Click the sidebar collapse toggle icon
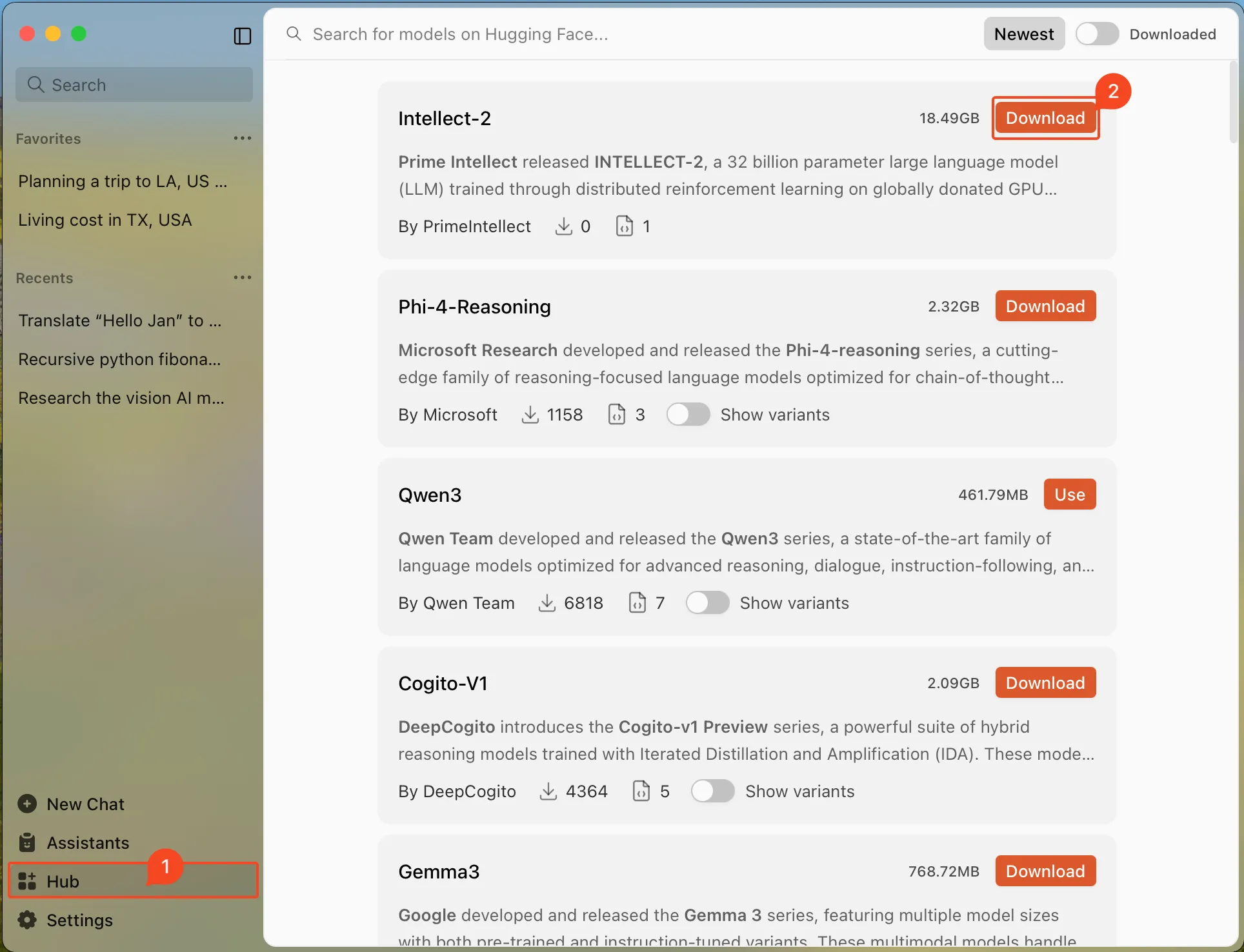Screen dimensions: 1244x952 (243, 35)
